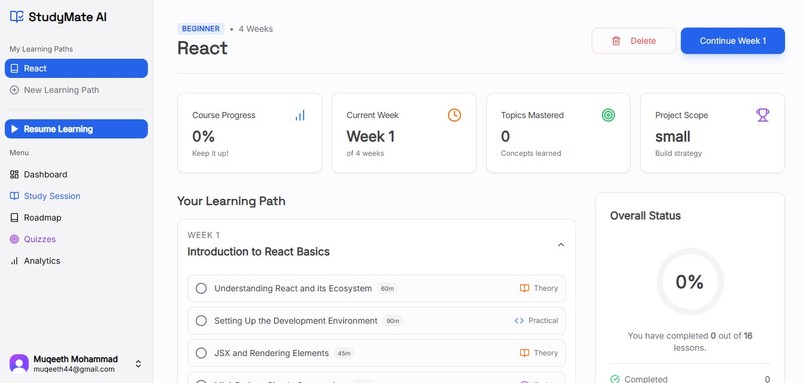Screen dimensions: 806x383
Task: Click the Course Progress card
Action: pyautogui.click(x=250, y=133)
